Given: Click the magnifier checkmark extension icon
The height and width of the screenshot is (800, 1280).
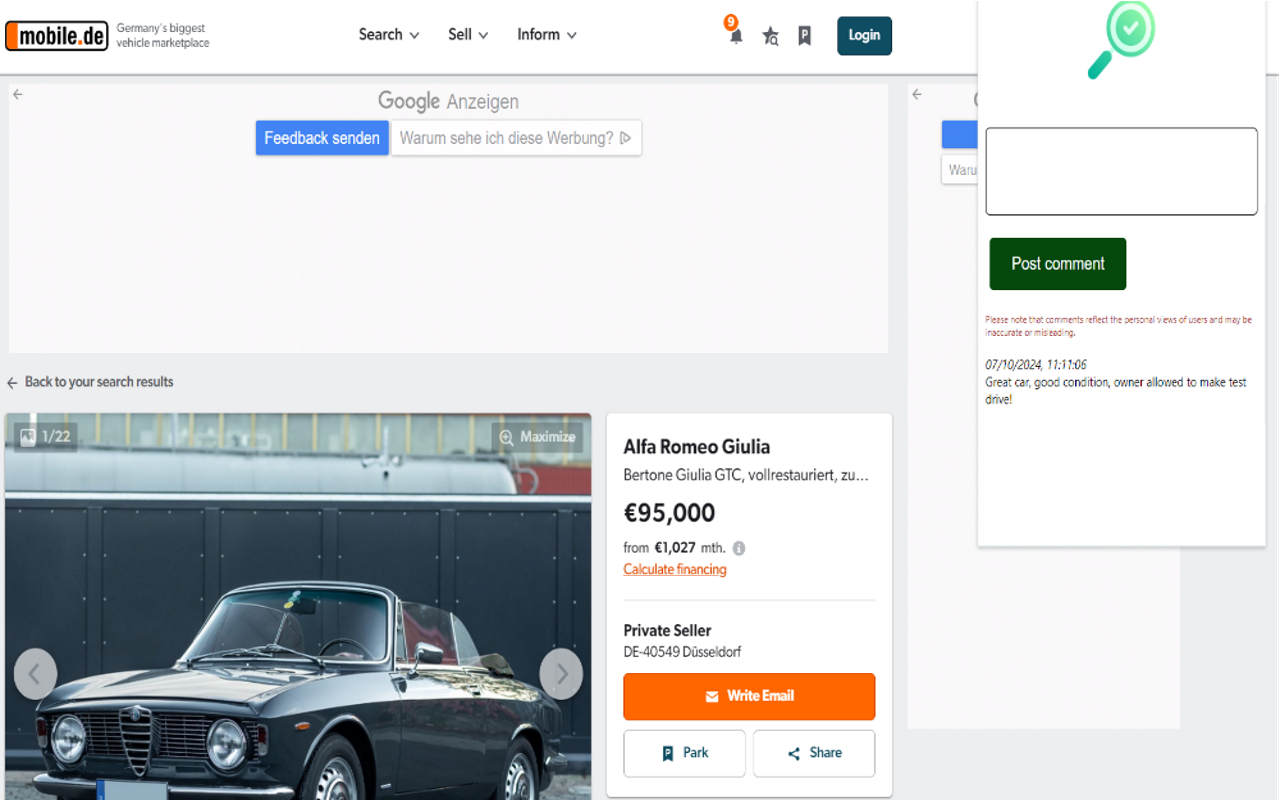Looking at the screenshot, I should pyautogui.click(x=1121, y=40).
